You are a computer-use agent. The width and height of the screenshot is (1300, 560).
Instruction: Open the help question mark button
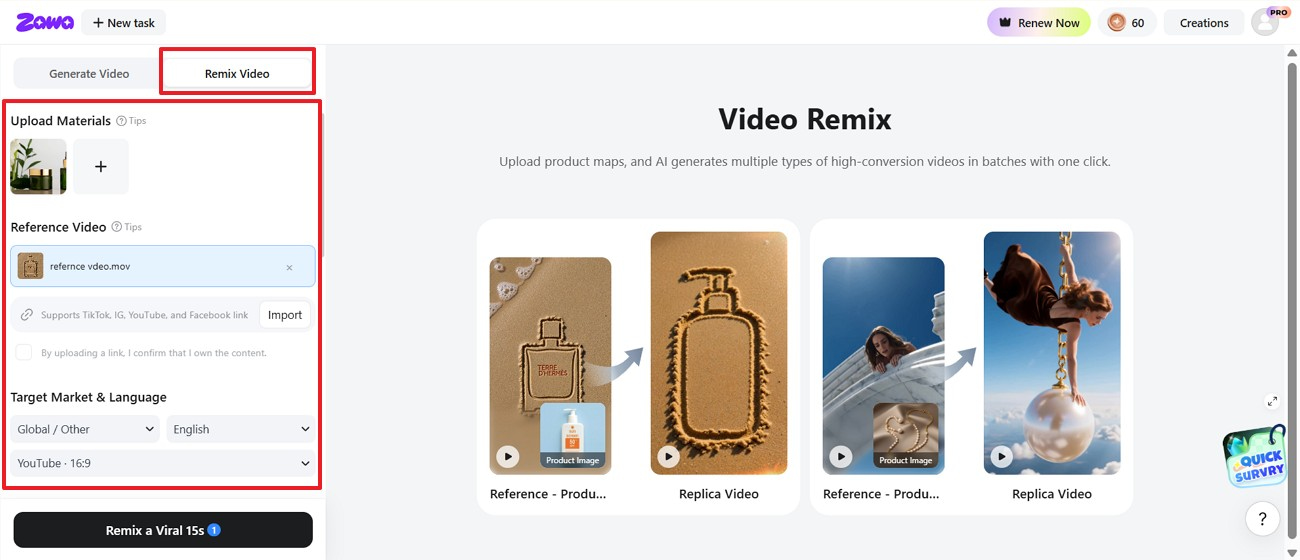(1262, 519)
